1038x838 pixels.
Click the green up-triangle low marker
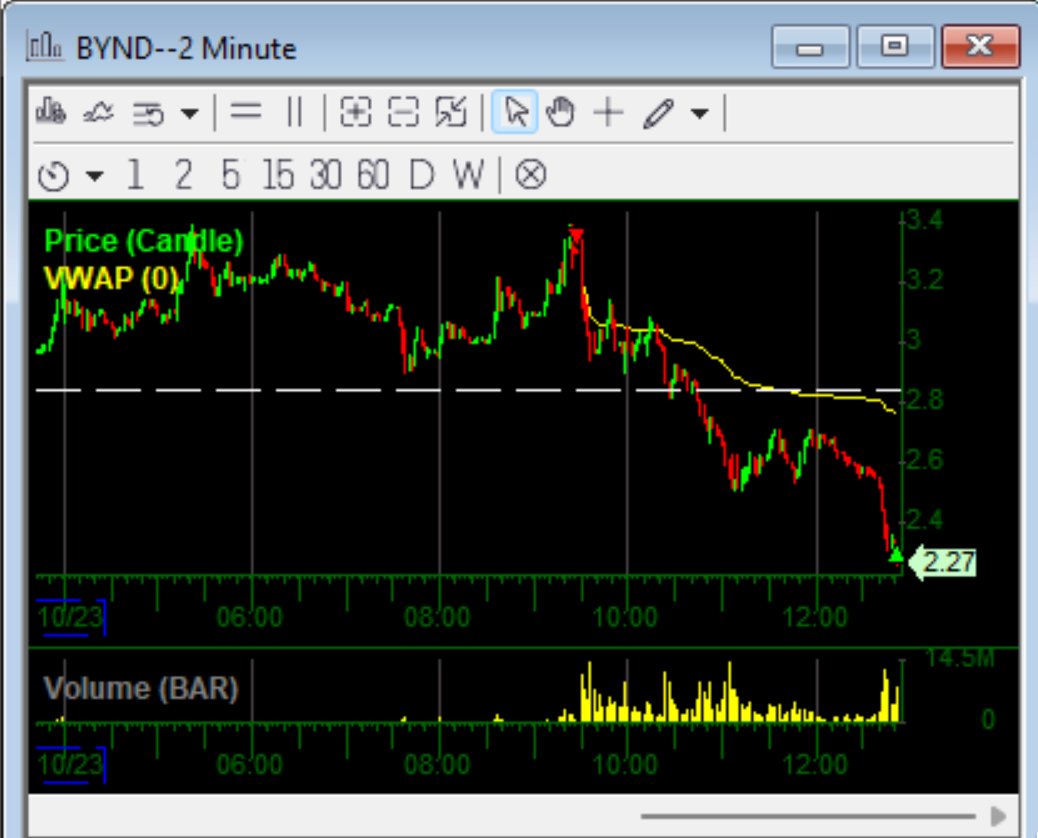point(896,555)
